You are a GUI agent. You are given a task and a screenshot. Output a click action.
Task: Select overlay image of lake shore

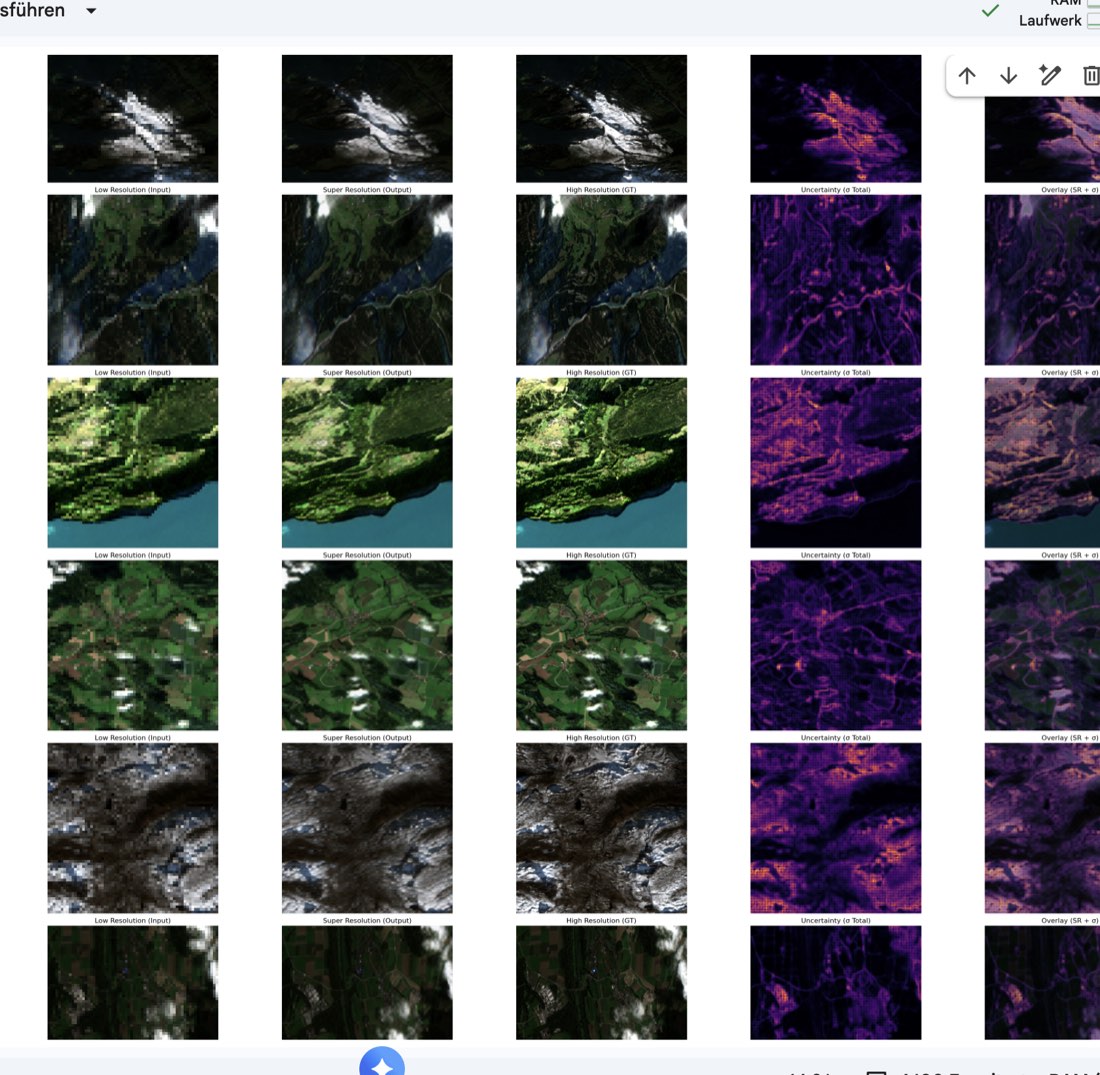tap(1042, 462)
